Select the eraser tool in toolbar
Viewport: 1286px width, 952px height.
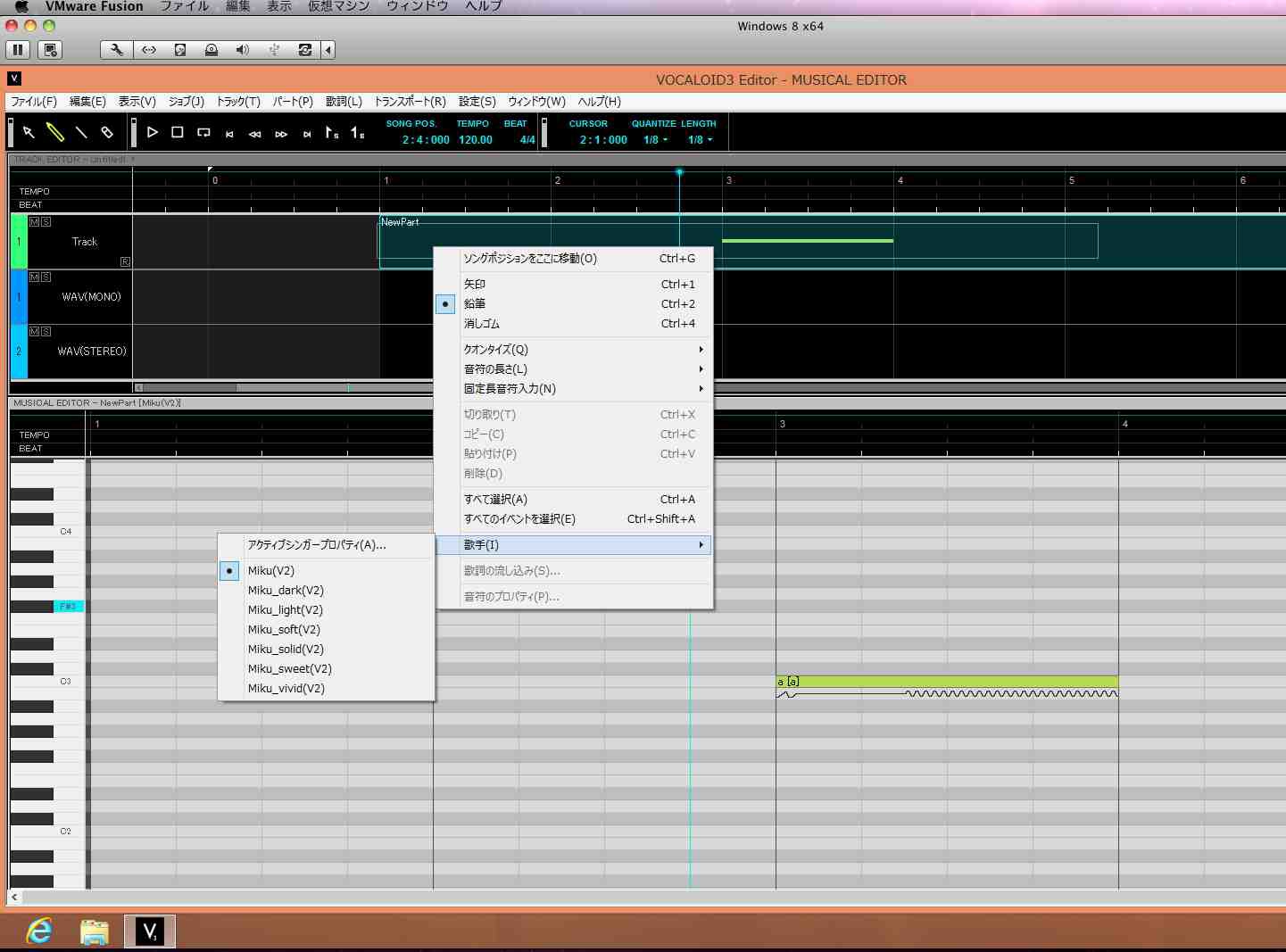pos(107,132)
